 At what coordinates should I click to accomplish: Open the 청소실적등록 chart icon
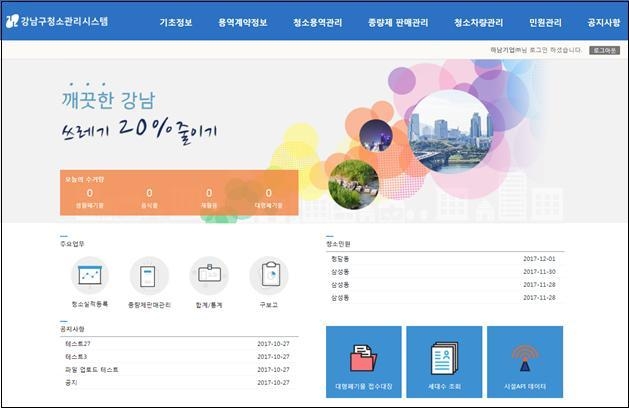click(90, 276)
